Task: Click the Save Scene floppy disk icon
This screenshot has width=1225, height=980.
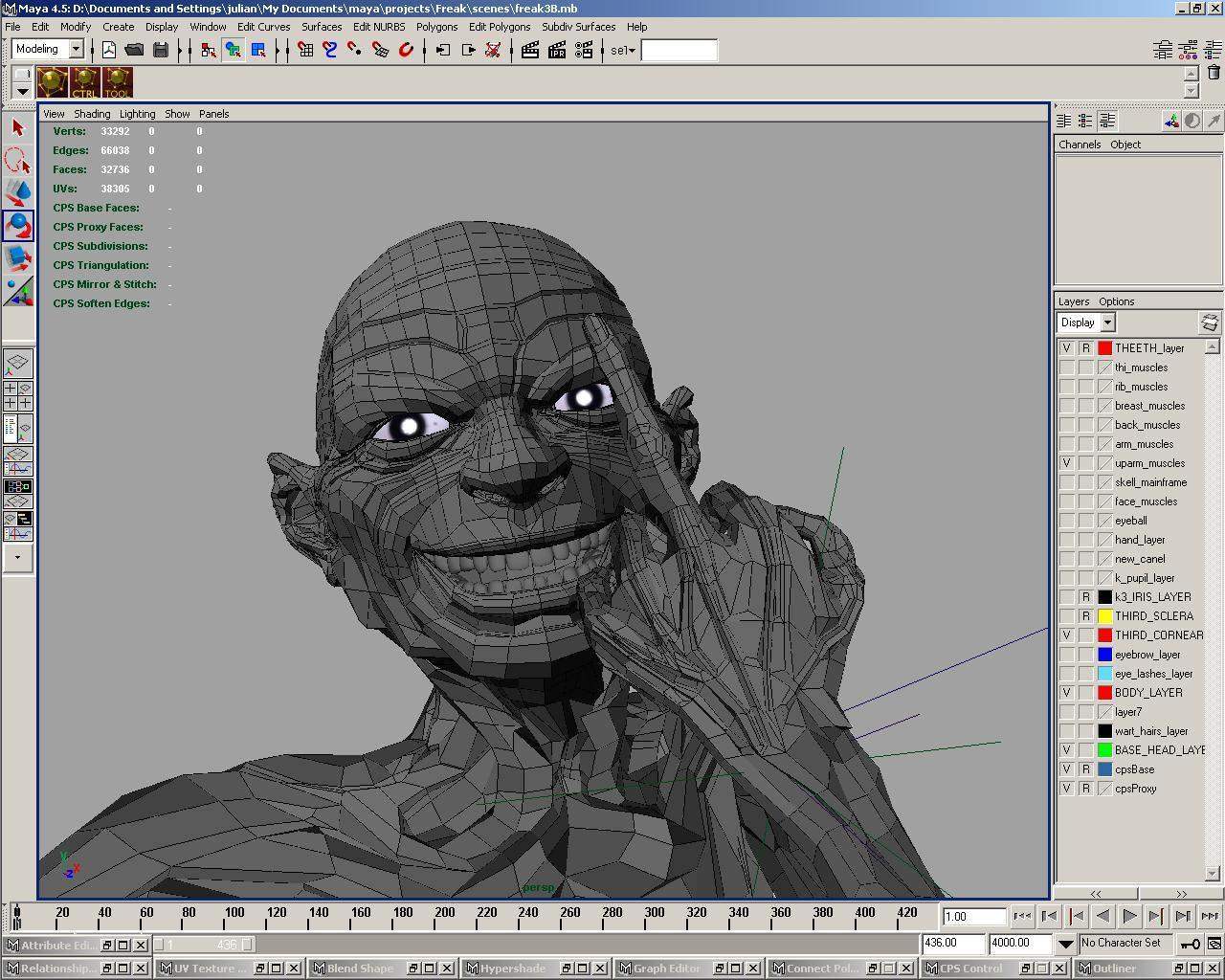Action: (161, 50)
